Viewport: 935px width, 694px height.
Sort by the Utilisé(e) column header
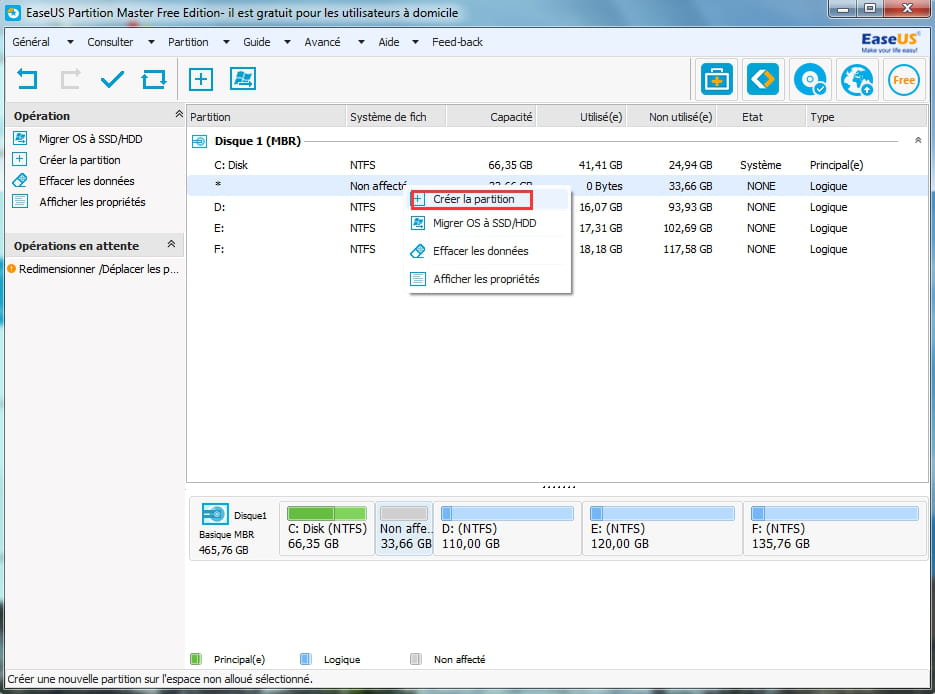582,117
